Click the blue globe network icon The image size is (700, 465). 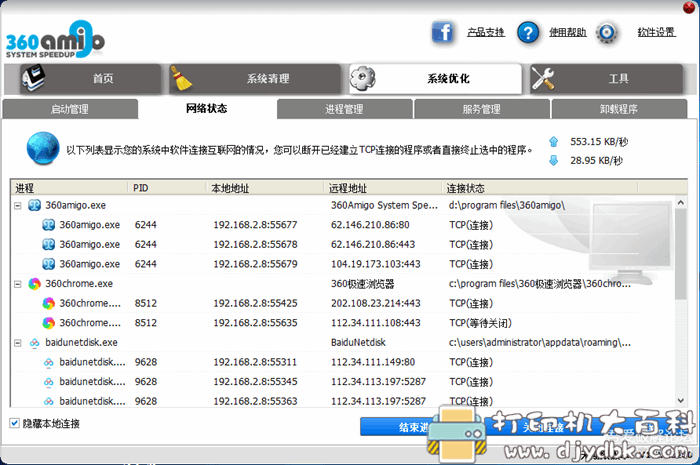(43, 148)
